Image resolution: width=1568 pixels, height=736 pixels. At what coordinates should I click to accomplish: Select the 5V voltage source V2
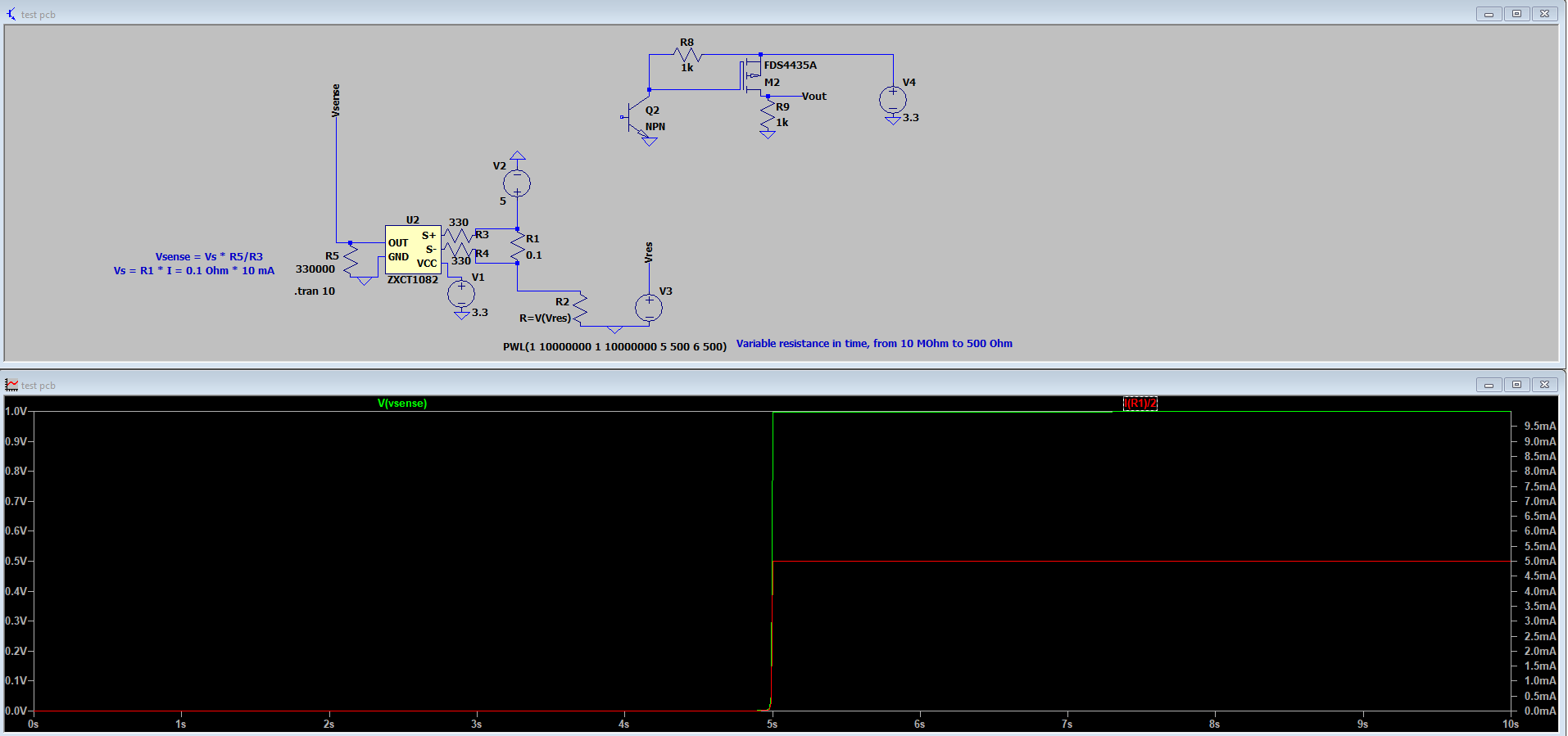point(517,183)
